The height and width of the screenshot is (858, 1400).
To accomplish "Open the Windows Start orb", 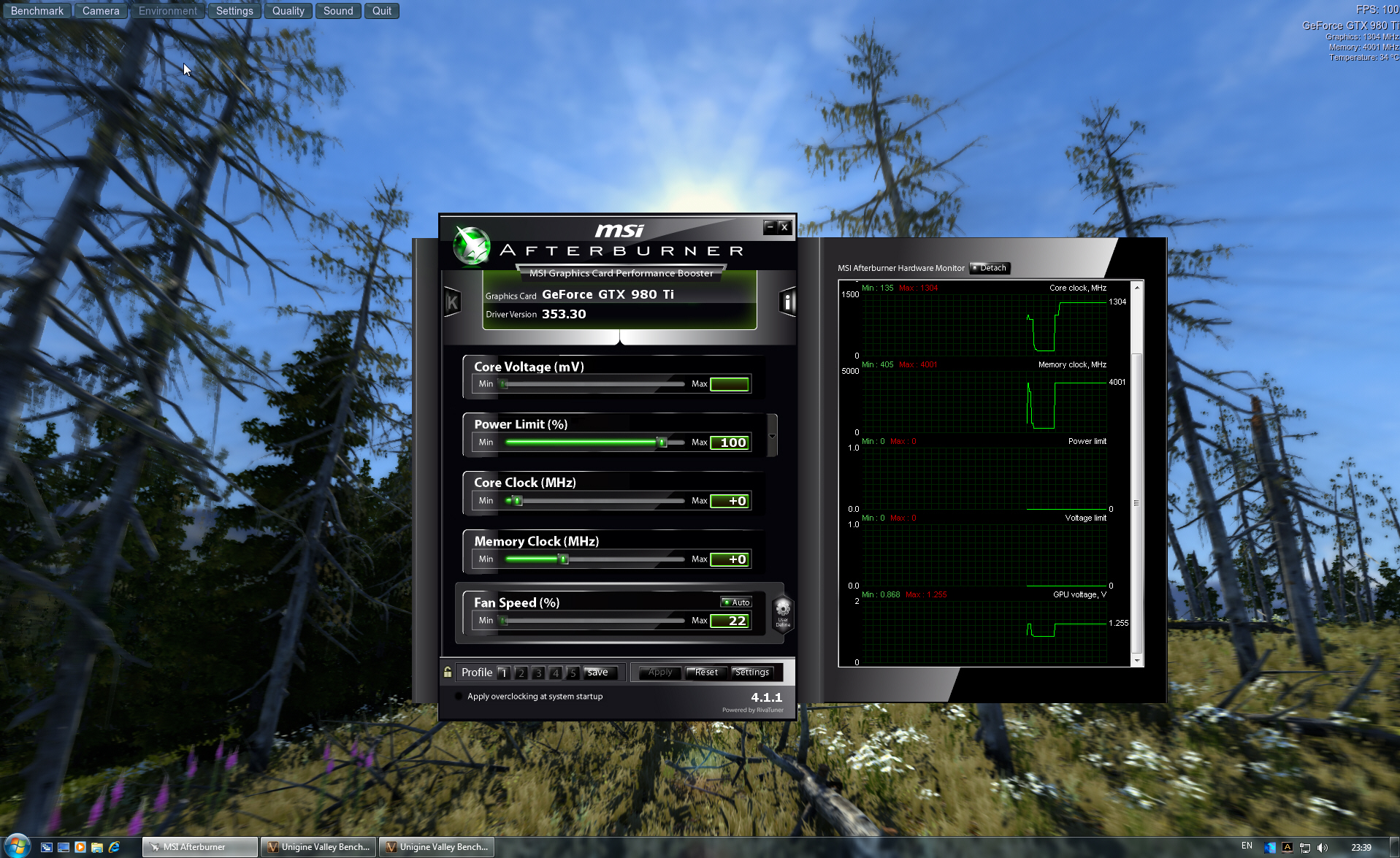I will (17, 846).
